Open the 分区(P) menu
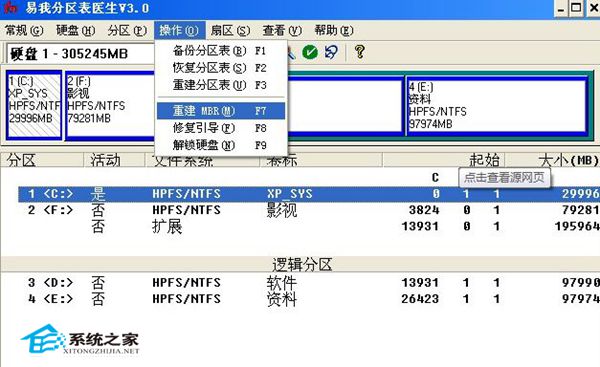600x367 pixels. coord(127,31)
